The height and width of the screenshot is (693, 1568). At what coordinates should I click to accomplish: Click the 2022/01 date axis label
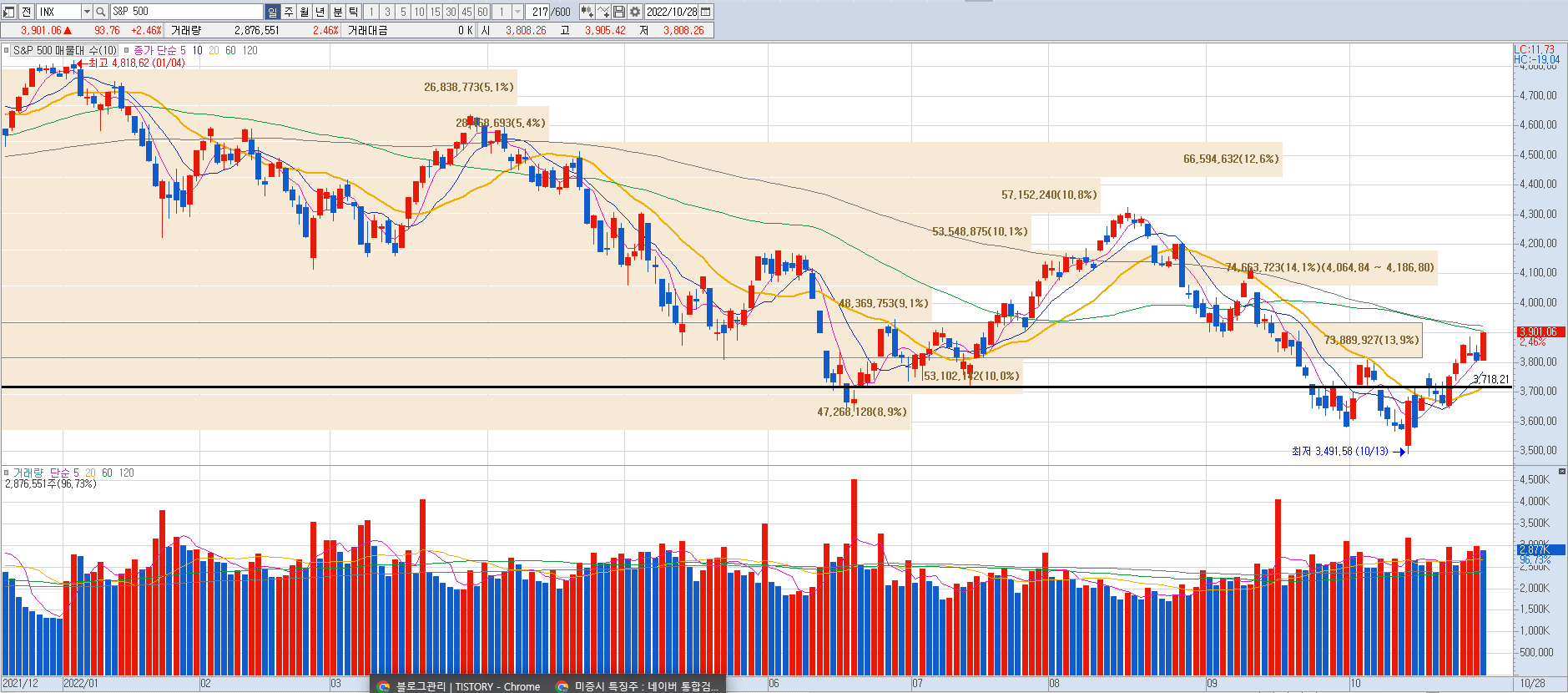(81, 683)
